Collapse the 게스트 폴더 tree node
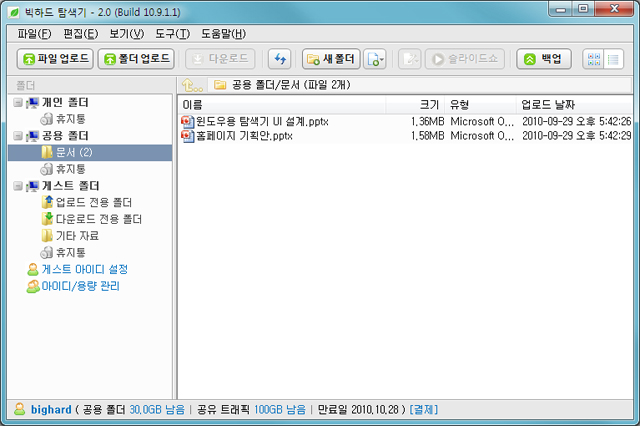 [x=18, y=186]
